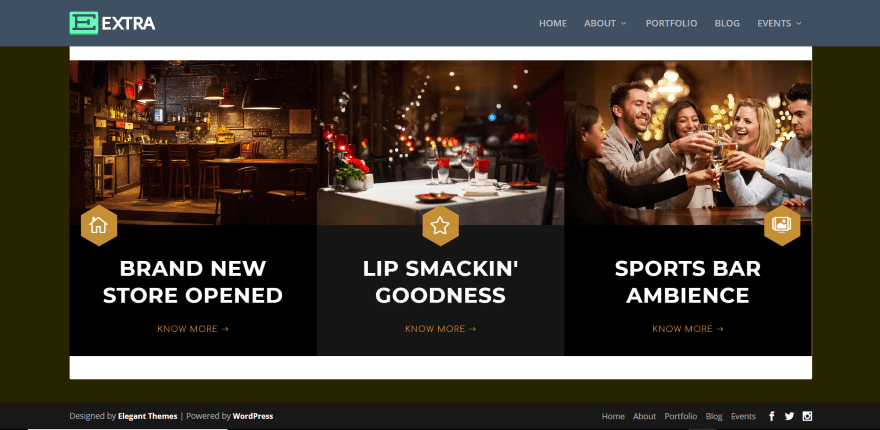Click the hexagon gallery image icon
880x430 pixels.
(782, 226)
